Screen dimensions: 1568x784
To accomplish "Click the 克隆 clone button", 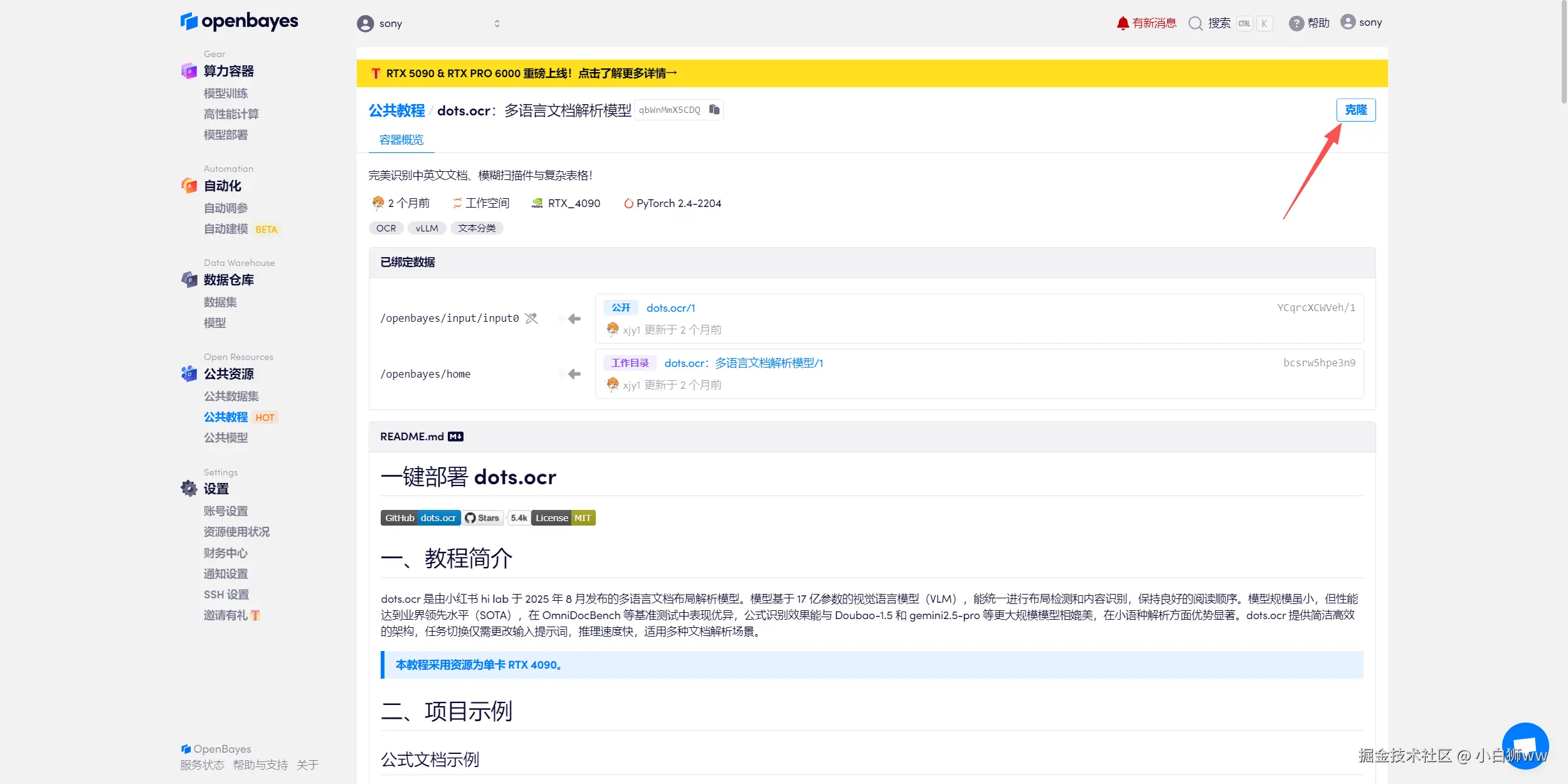I will [1355, 110].
